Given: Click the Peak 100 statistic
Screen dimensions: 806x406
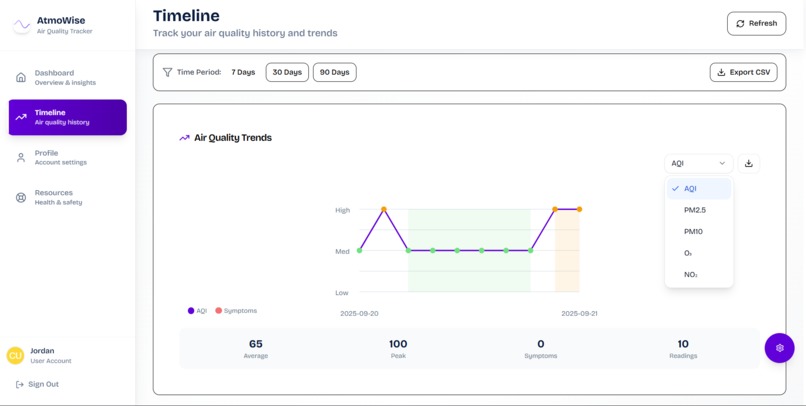Looking at the screenshot, I should point(398,348).
